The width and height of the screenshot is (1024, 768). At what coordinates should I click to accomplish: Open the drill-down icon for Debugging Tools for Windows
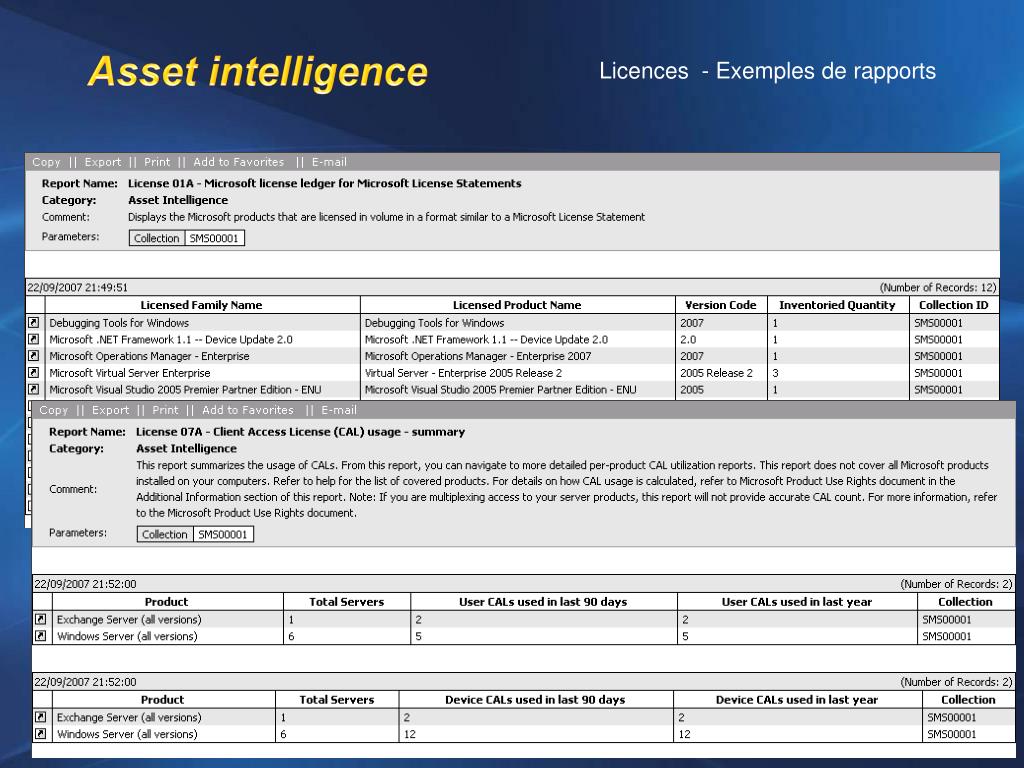pos(33,323)
